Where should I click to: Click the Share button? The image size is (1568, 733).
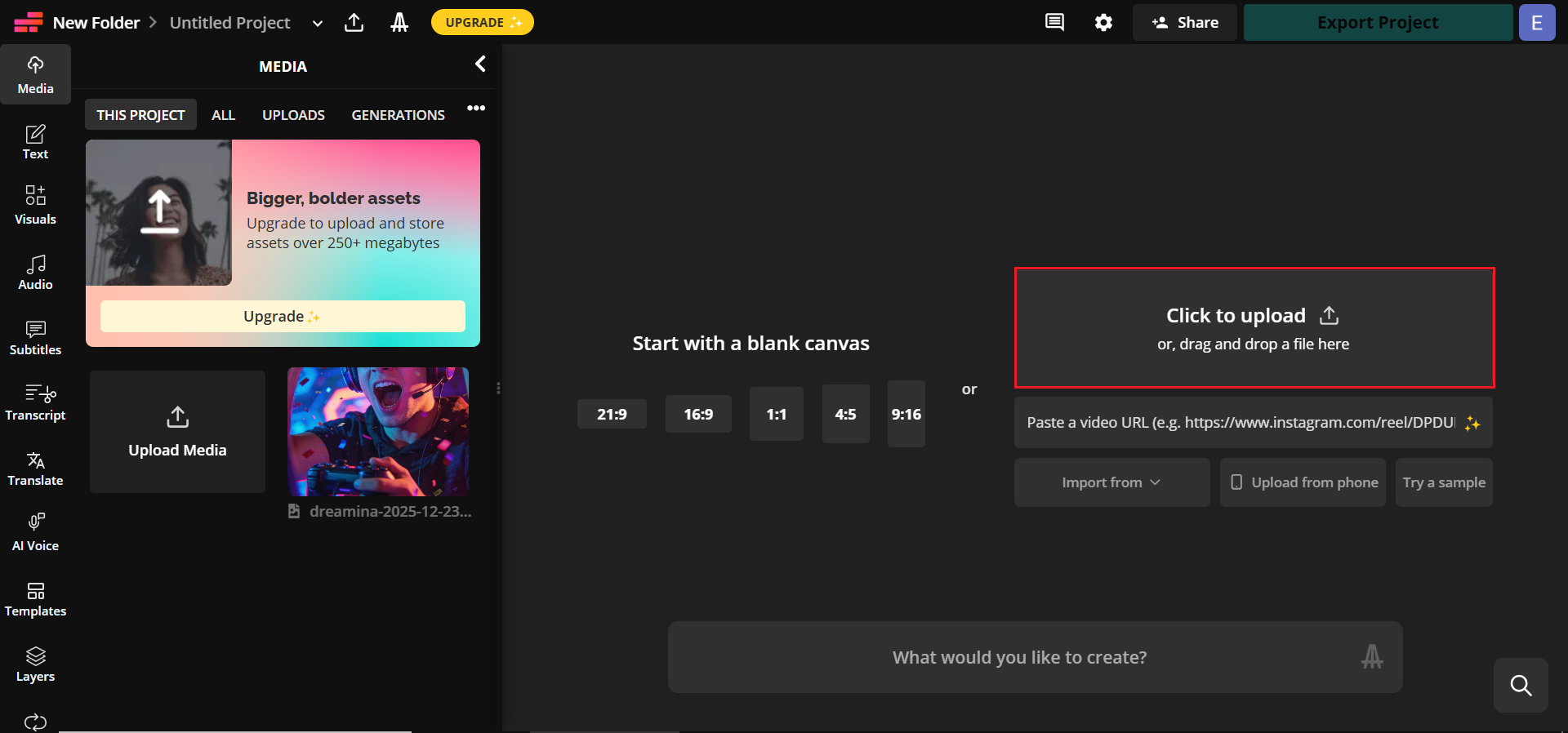(x=1184, y=22)
